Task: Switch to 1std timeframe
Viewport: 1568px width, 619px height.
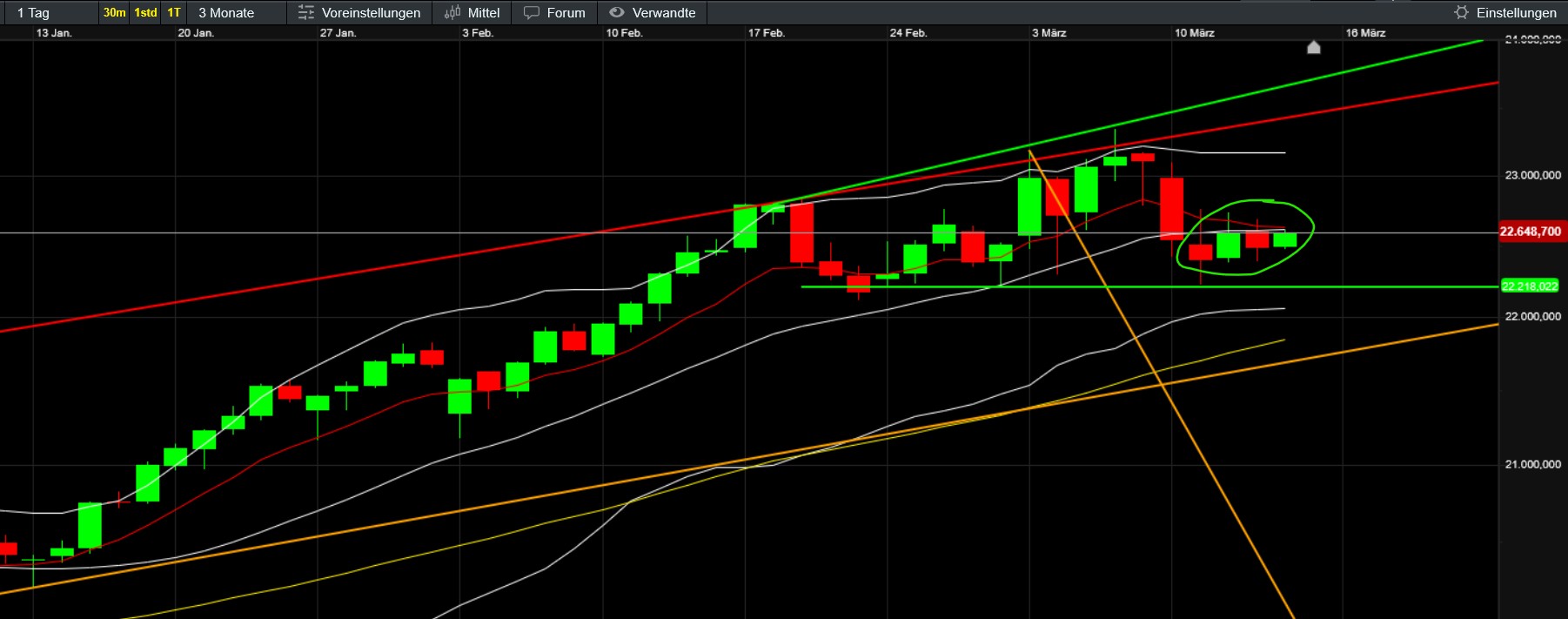Action: click(145, 13)
